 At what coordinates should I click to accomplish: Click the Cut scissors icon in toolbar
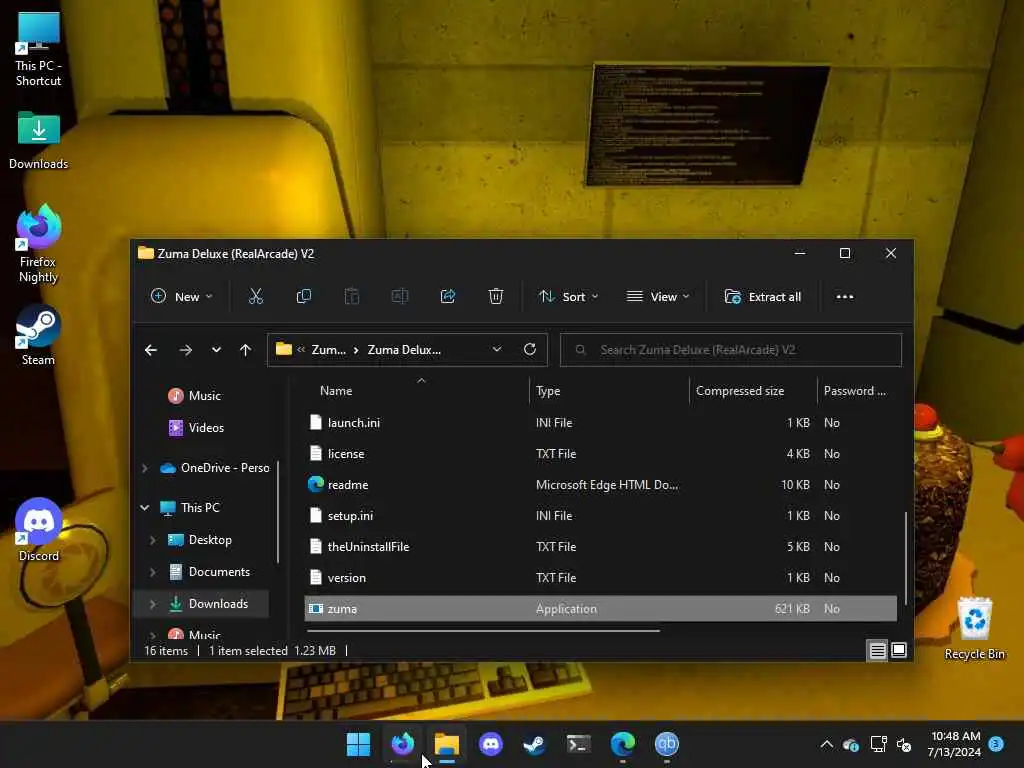[x=255, y=296]
